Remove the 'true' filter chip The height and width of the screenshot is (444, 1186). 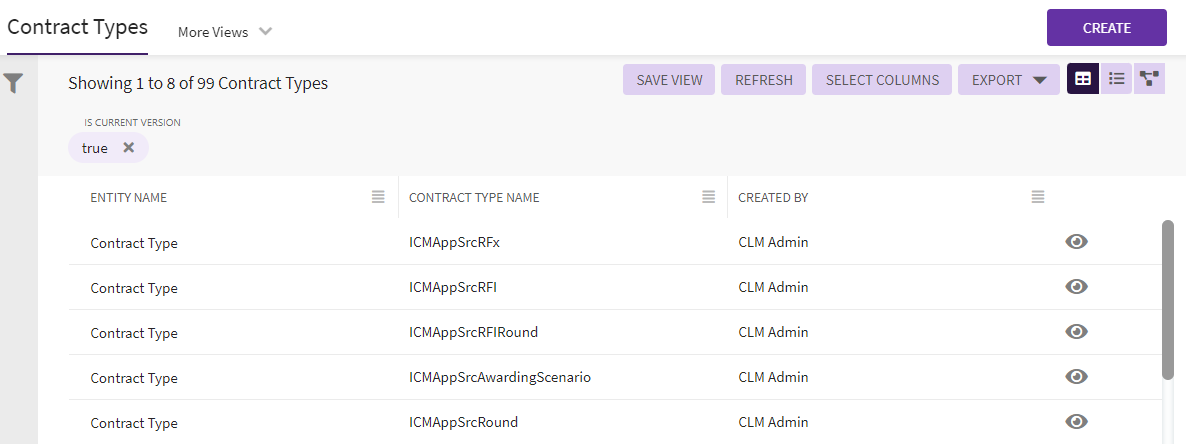pyautogui.click(x=128, y=148)
